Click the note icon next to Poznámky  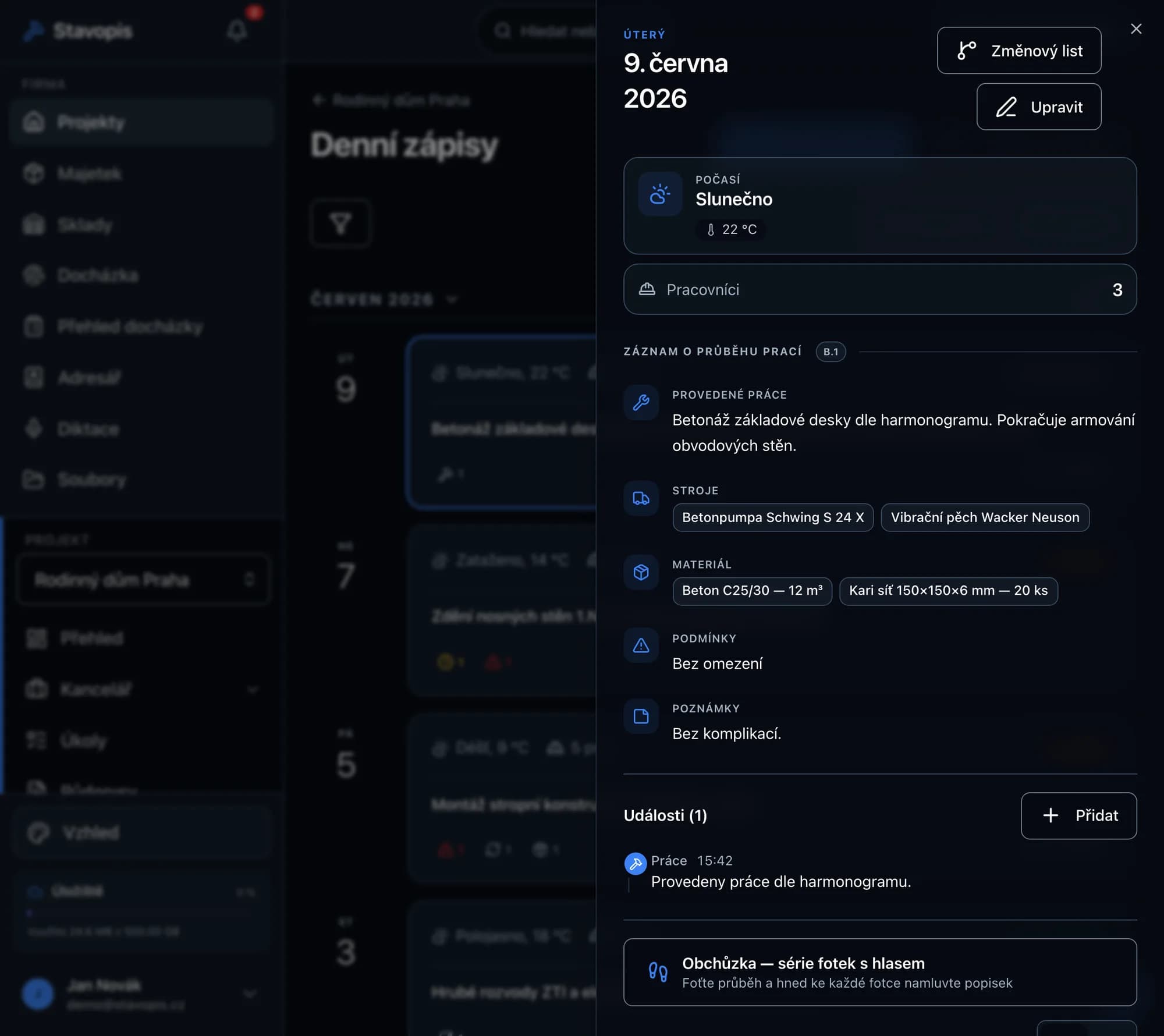(x=641, y=716)
